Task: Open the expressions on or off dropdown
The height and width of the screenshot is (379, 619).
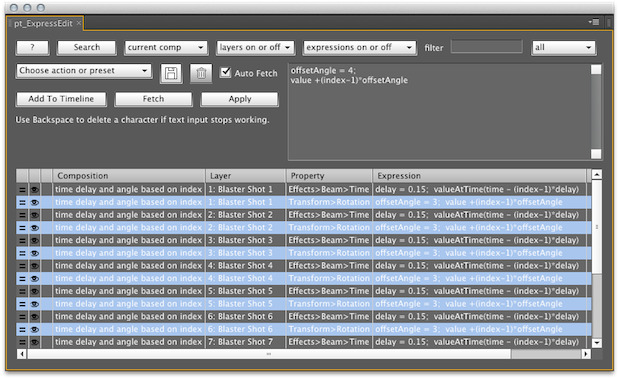Action: coord(360,48)
